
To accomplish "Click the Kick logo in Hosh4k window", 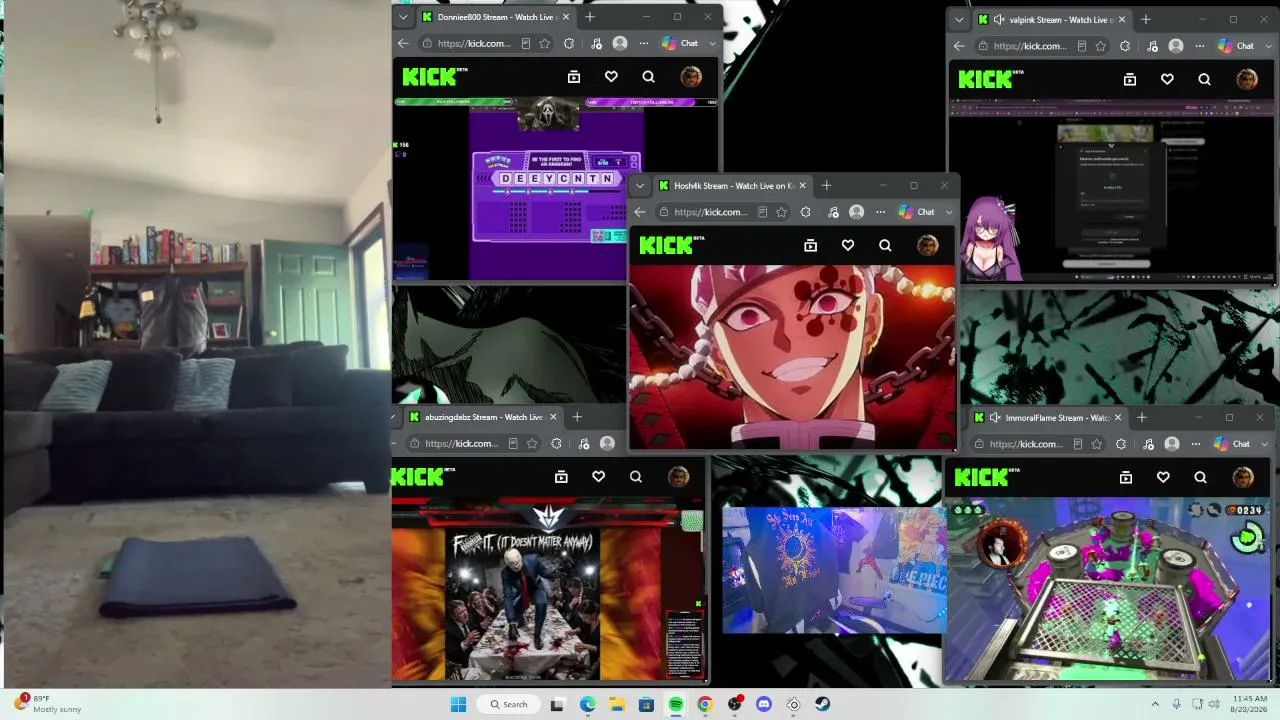I will point(671,245).
